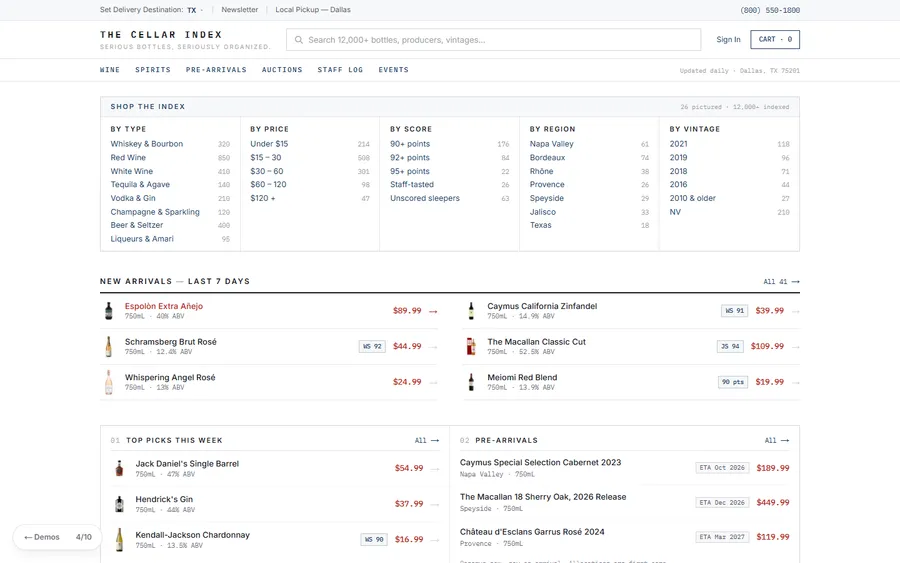
Task: Open the Wine menu
Action: [x=110, y=70]
